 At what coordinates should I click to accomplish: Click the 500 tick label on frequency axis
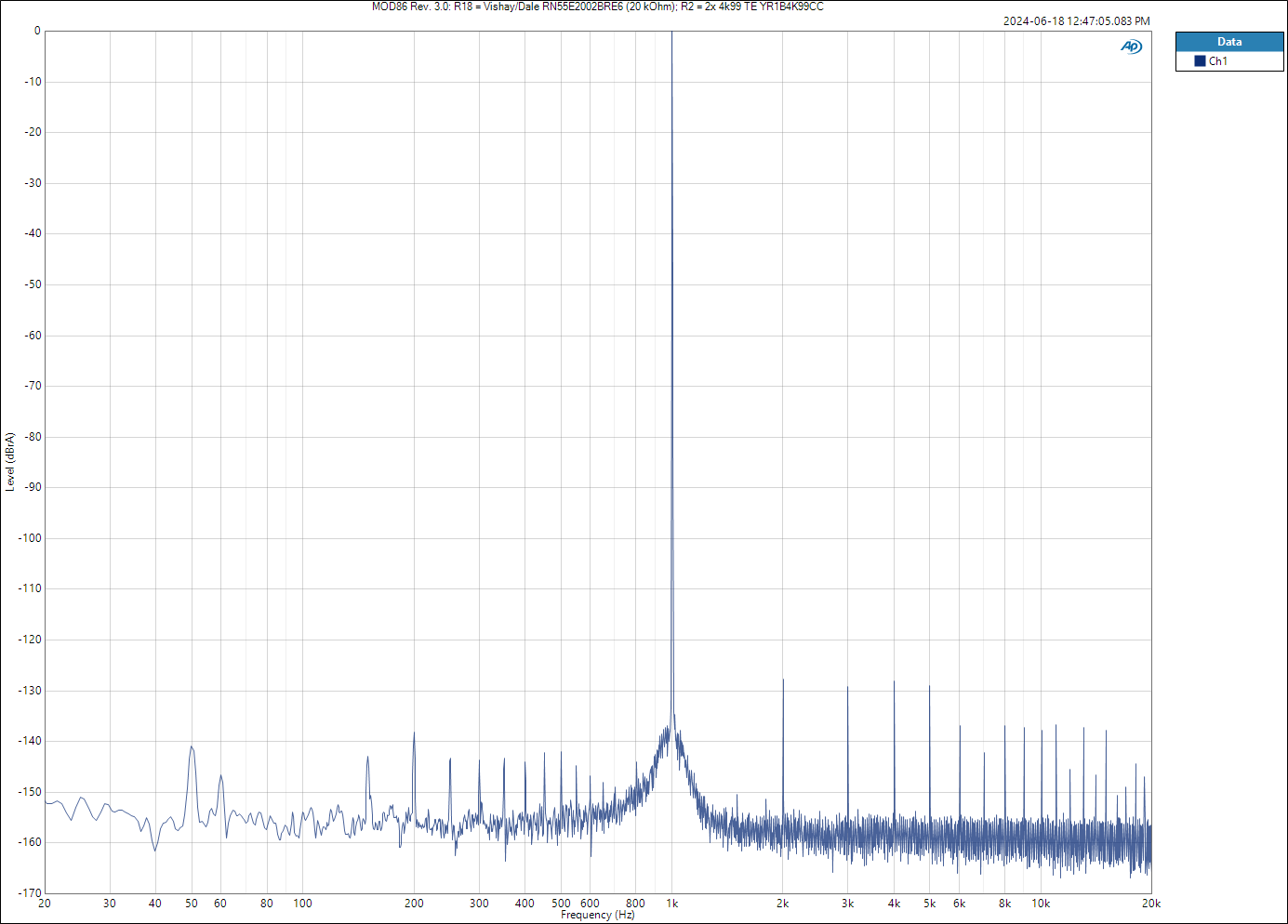point(561,904)
